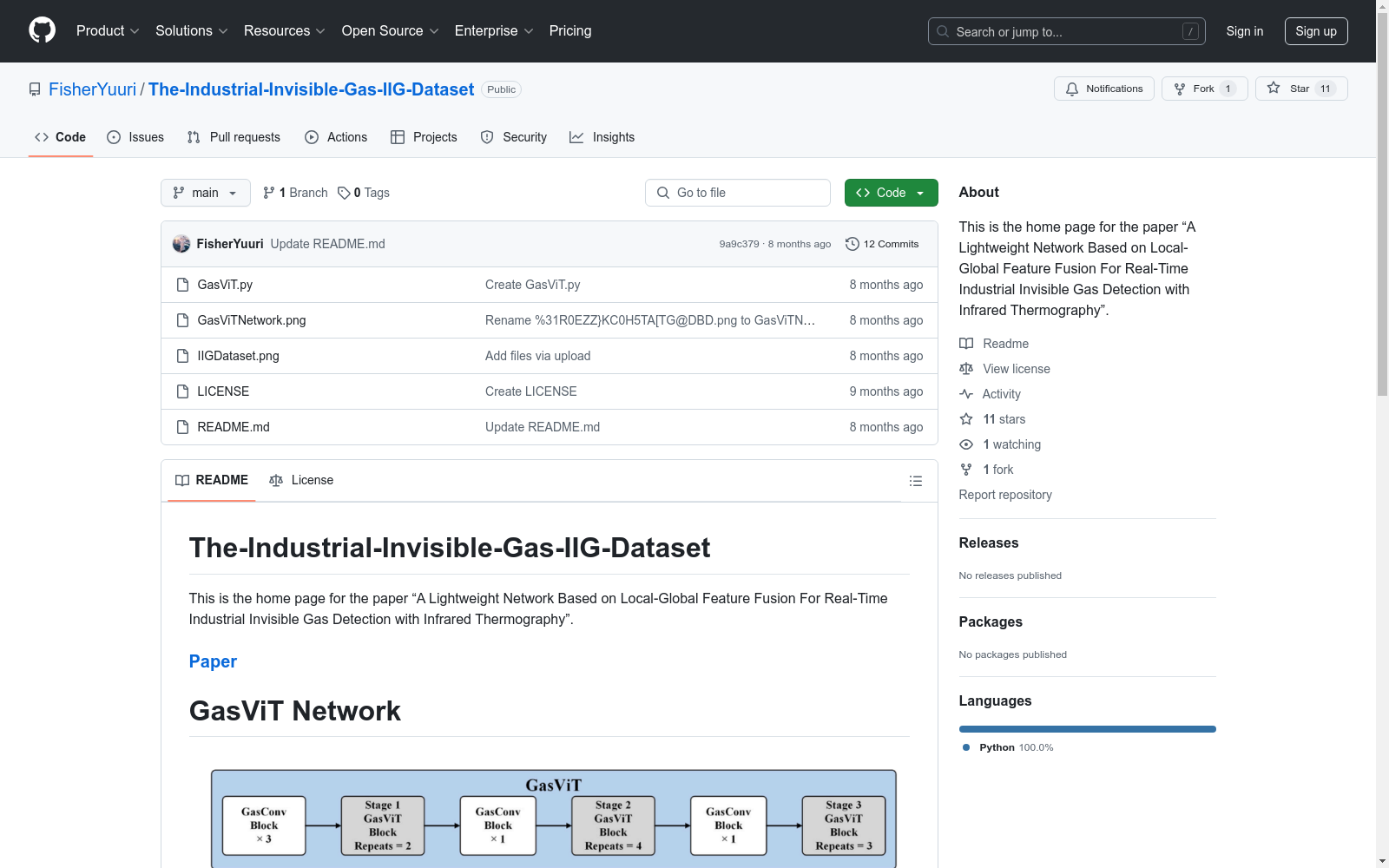Click the branch icon beside 1 Branch
Screen dimensions: 1389x868
269,193
